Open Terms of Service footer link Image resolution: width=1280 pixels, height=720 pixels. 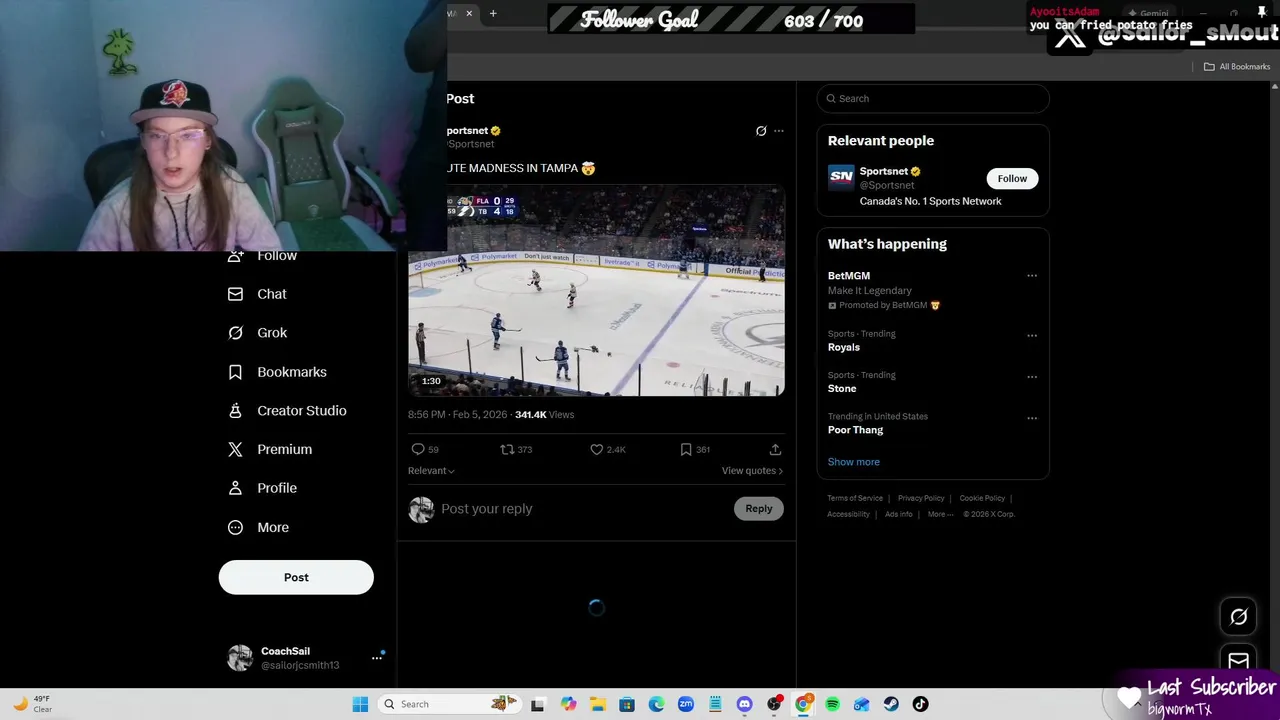[x=855, y=498]
